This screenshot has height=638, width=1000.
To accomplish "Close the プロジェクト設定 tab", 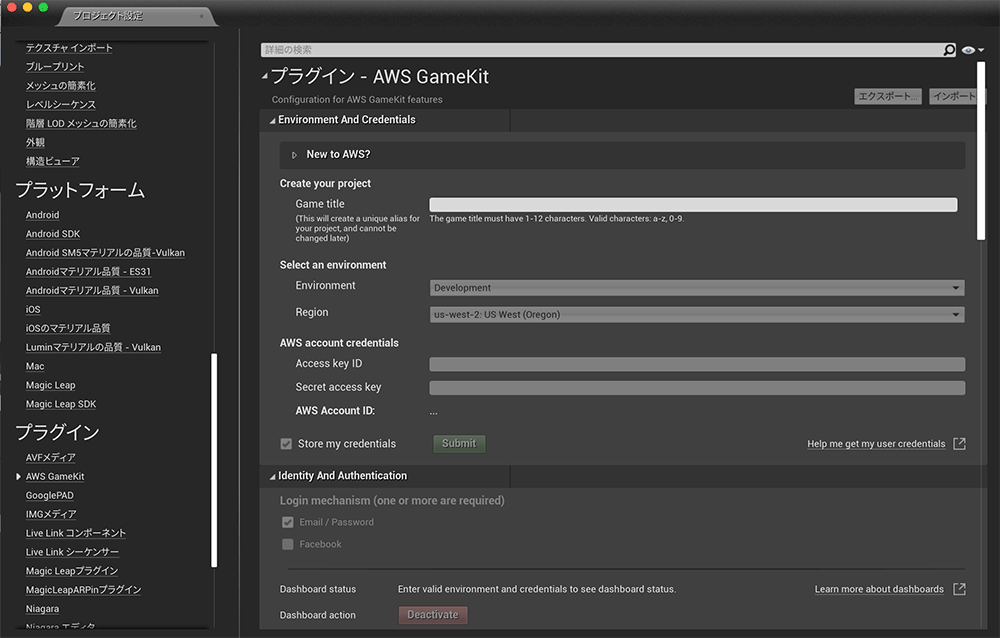I will coord(202,16).
